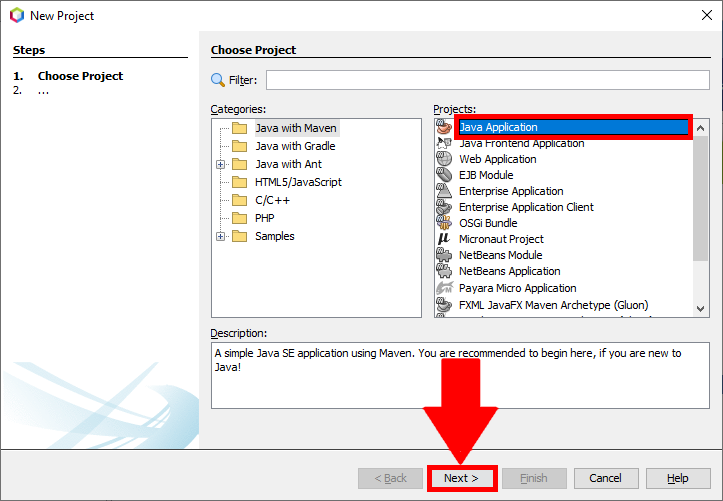The image size is (723, 501).
Task: Click the Micronaut Project mu icon
Action: click(444, 239)
